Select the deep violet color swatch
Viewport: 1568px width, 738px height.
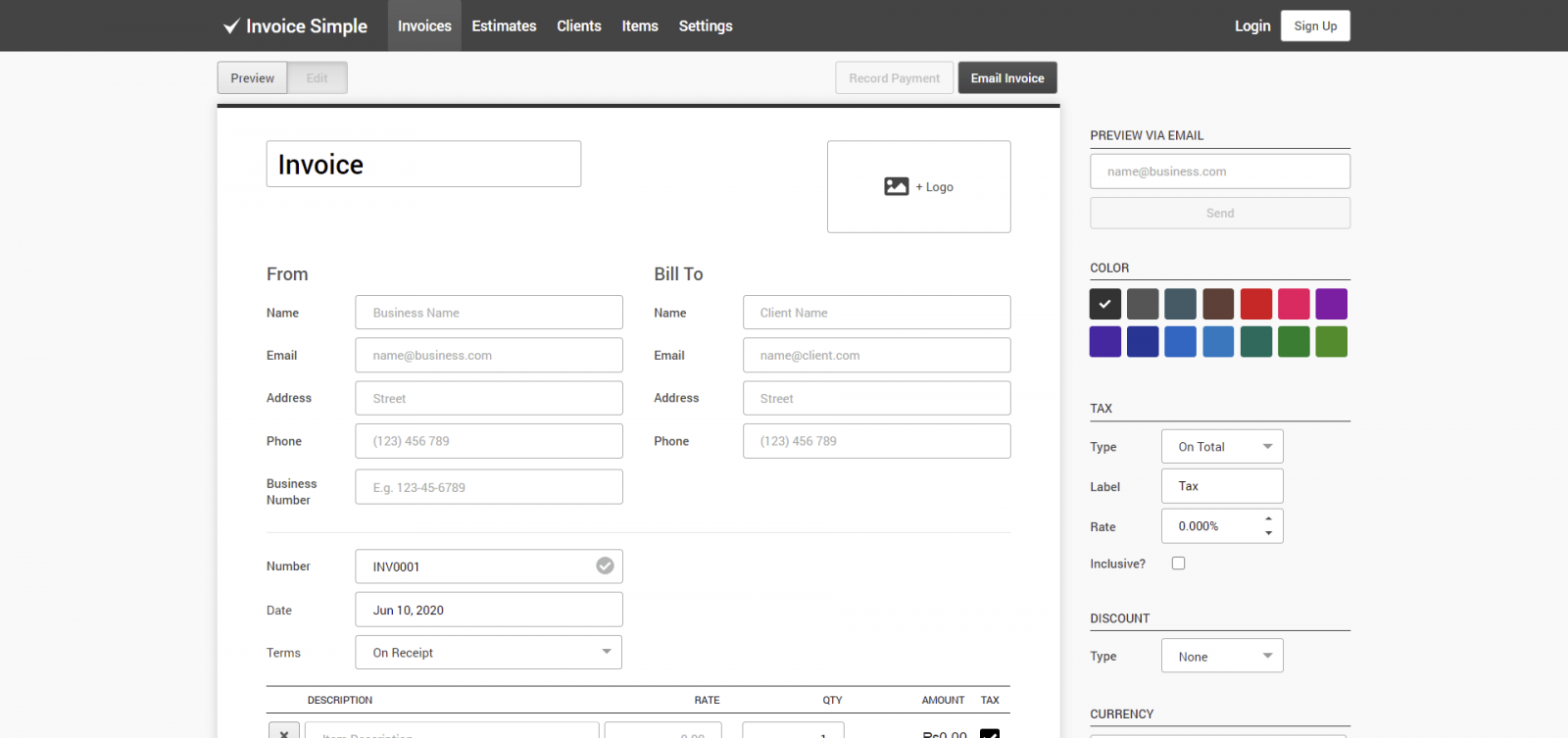[1105, 341]
